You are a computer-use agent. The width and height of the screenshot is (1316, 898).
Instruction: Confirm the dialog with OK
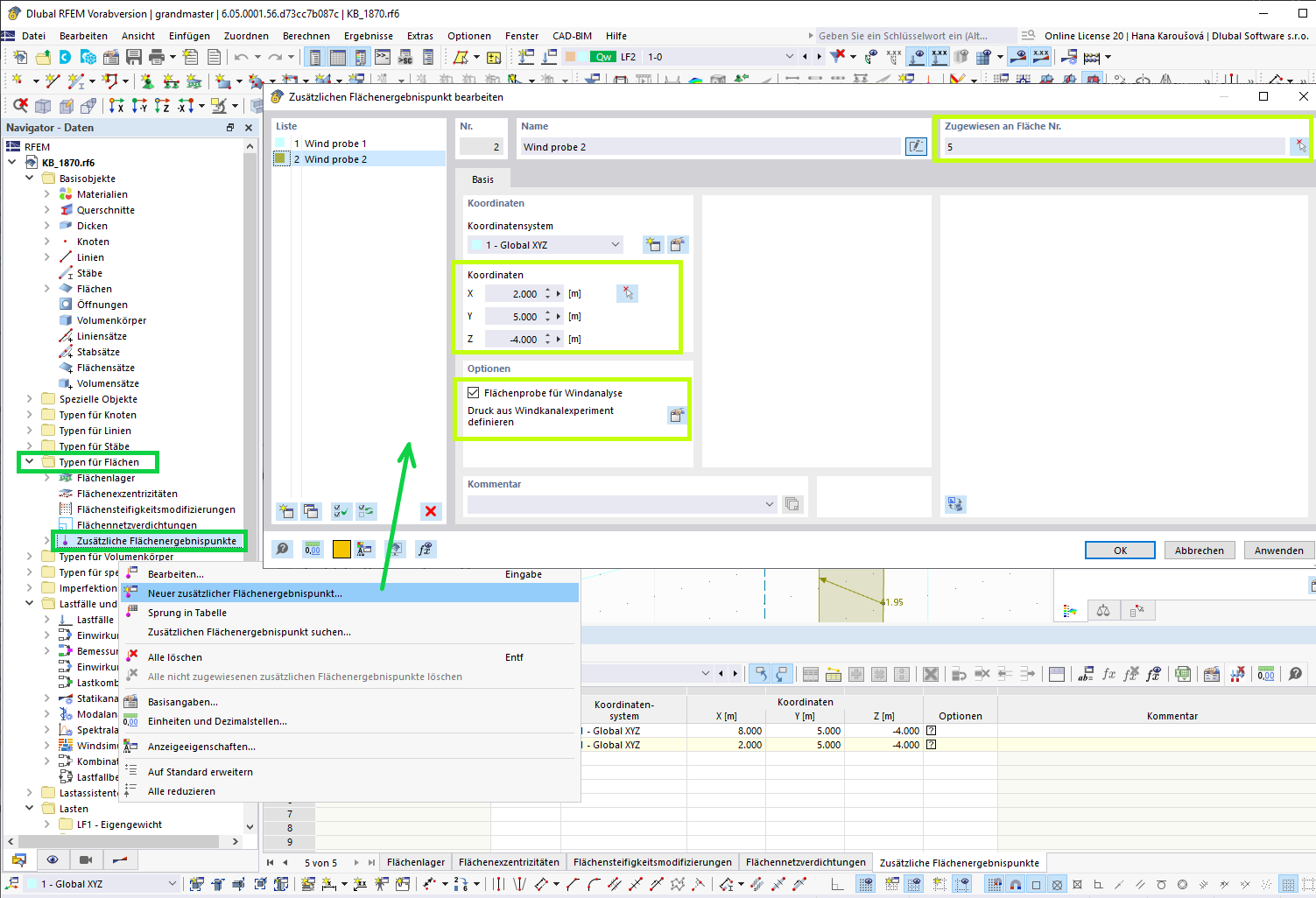click(x=1120, y=551)
